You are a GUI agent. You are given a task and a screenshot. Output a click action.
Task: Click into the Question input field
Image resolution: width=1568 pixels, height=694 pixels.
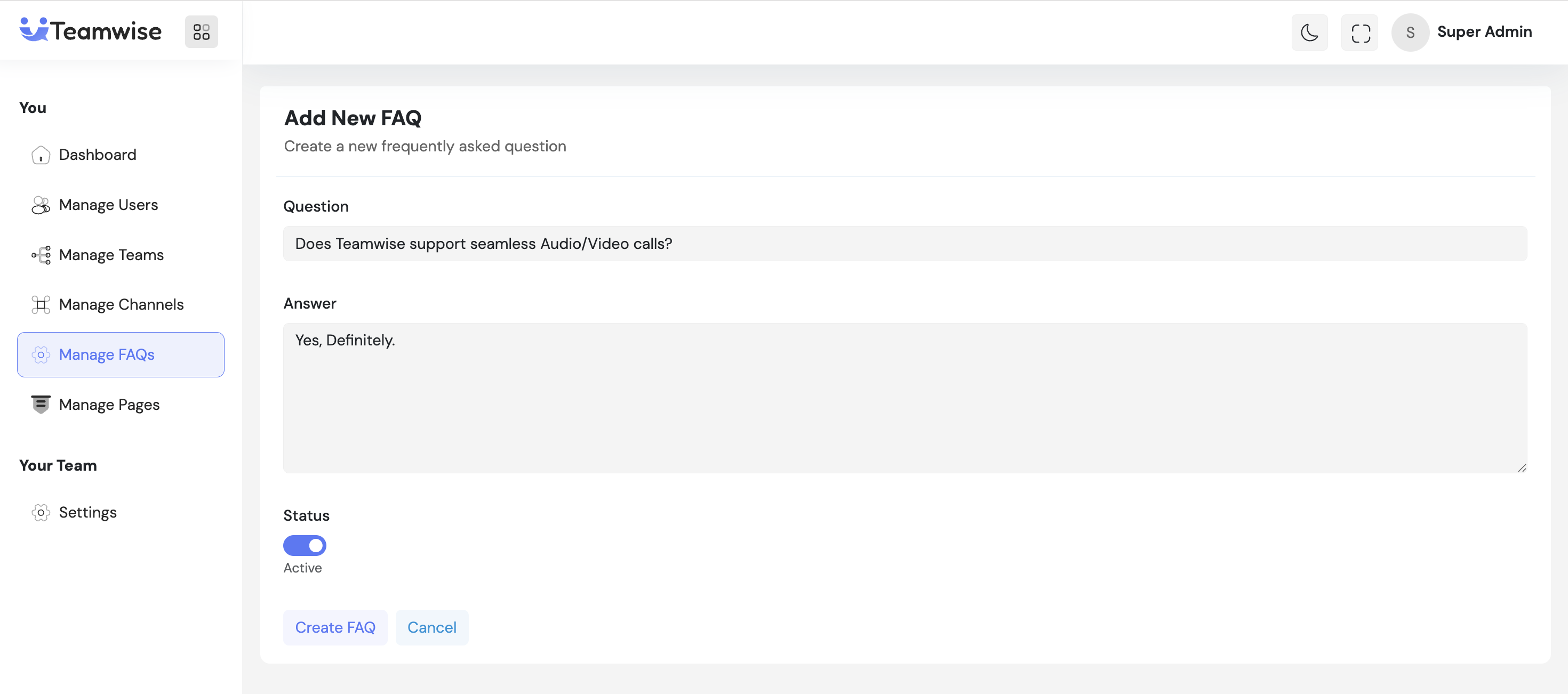pyautogui.click(x=905, y=244)
